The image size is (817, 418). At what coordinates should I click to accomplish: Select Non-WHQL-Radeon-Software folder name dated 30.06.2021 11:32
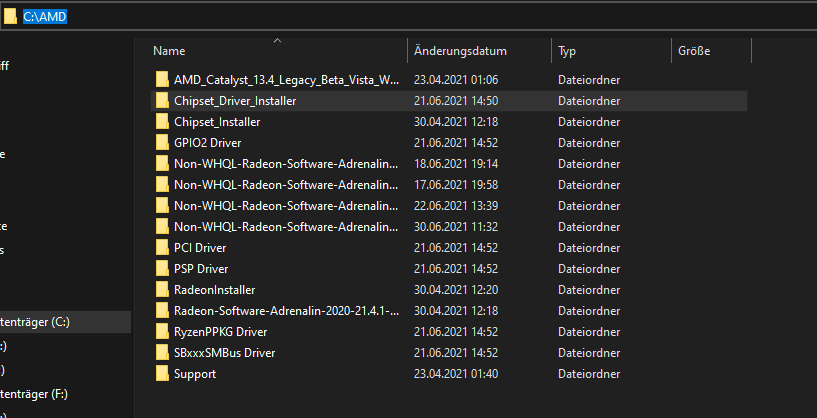(287, 227)
